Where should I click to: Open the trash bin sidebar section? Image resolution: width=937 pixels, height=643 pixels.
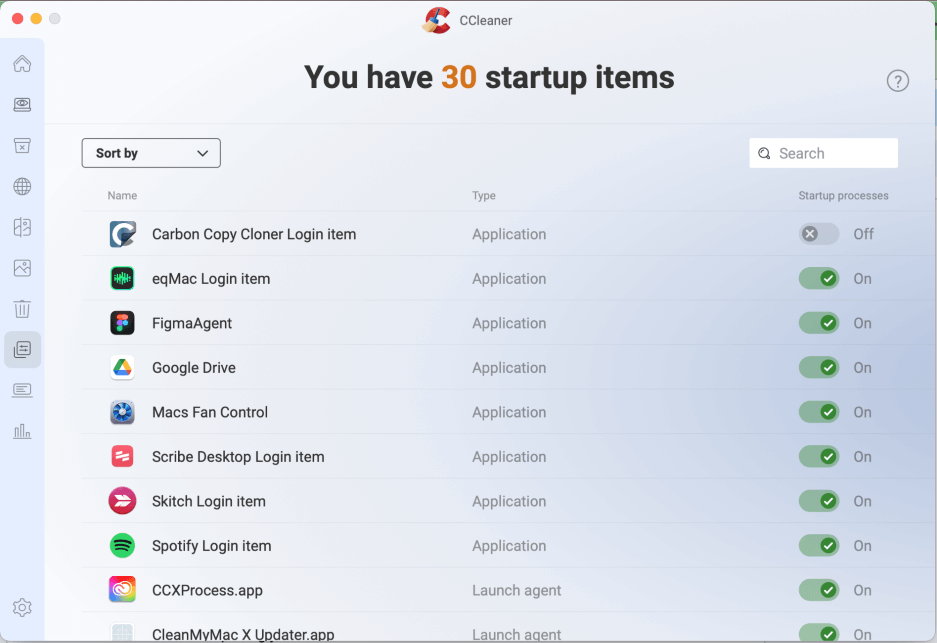click(x=22, y=309)
